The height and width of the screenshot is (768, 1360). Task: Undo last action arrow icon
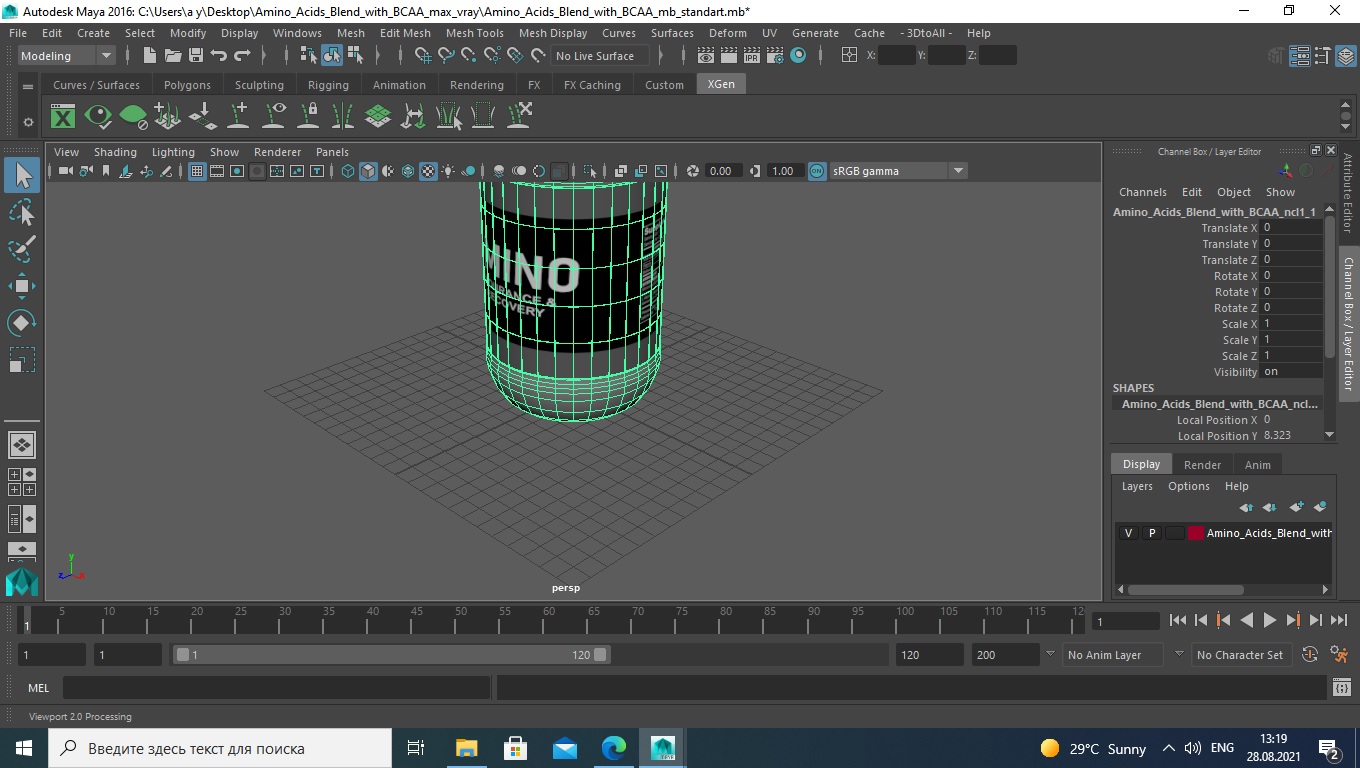click(219, 55)
